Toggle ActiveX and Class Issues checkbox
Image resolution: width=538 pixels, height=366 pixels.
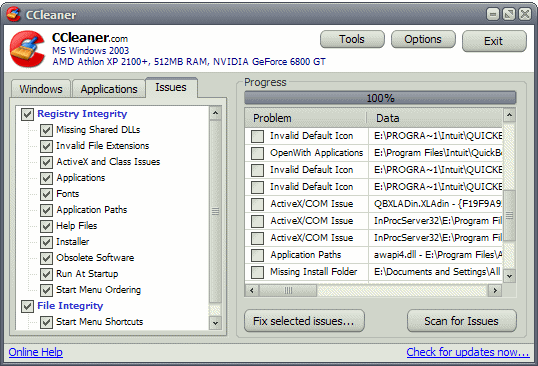(46, 162)
